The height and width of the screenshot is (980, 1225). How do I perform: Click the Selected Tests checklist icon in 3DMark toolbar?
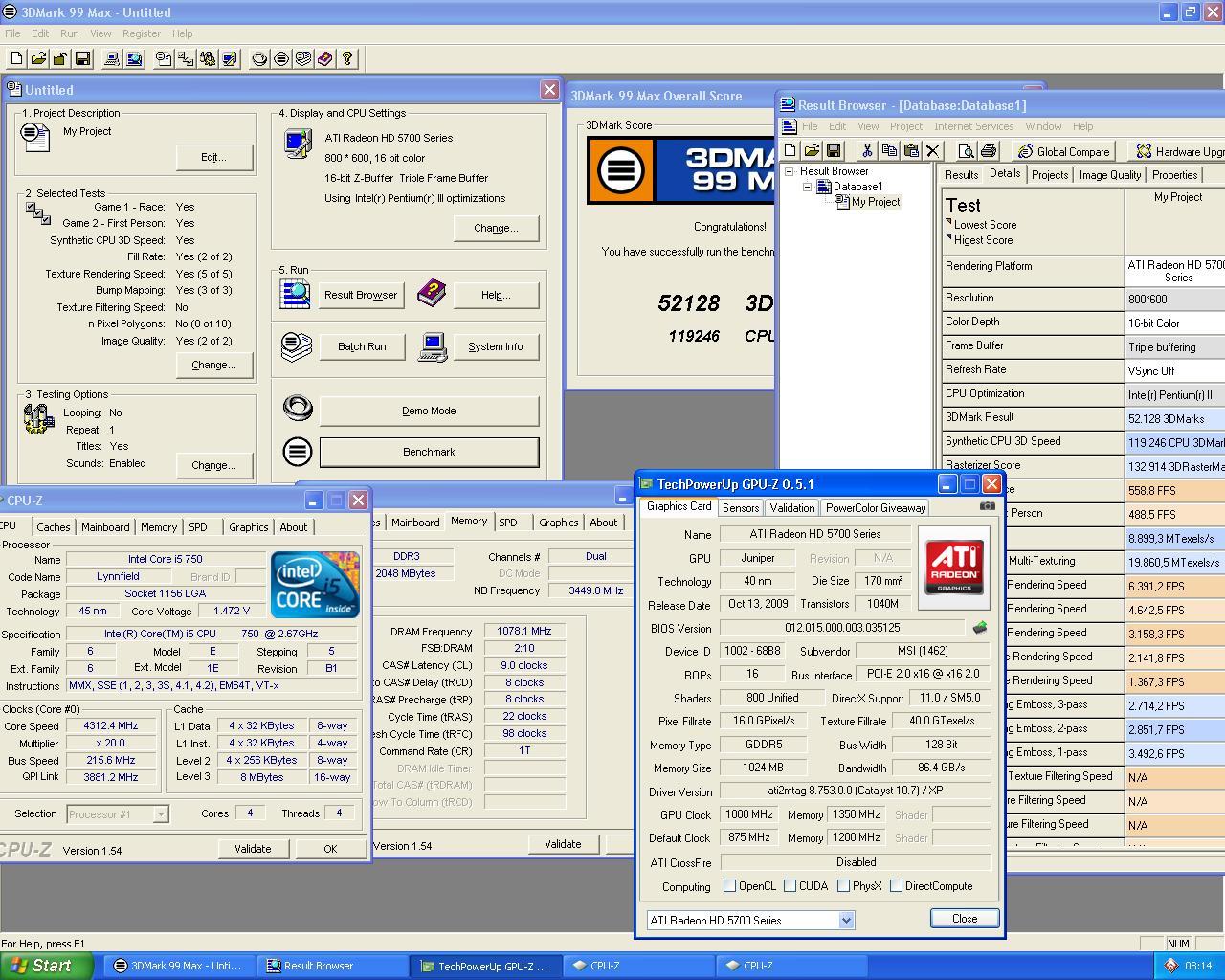pyautogui.click(x=186, y=59)
